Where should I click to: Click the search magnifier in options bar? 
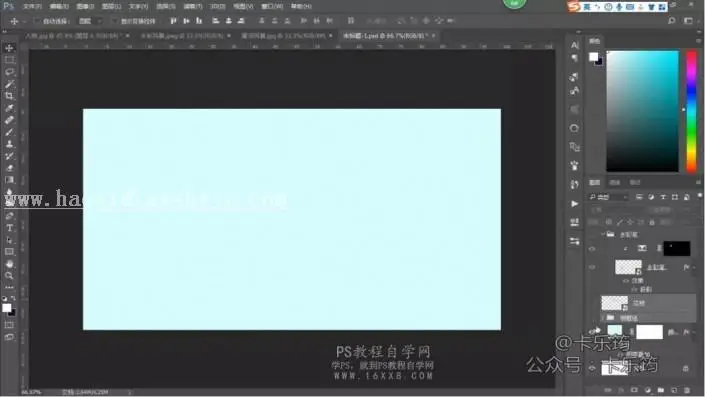[671, 21]
